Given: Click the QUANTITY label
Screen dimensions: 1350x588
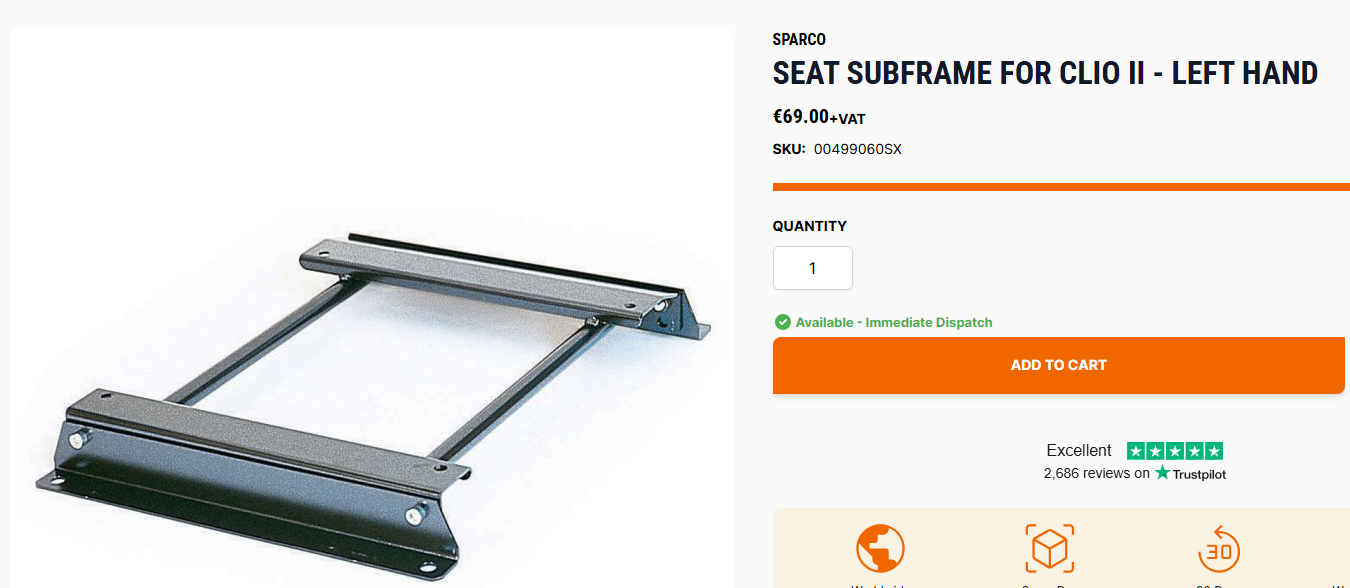Looking at the screenshot, I should [x=810, y=226].
